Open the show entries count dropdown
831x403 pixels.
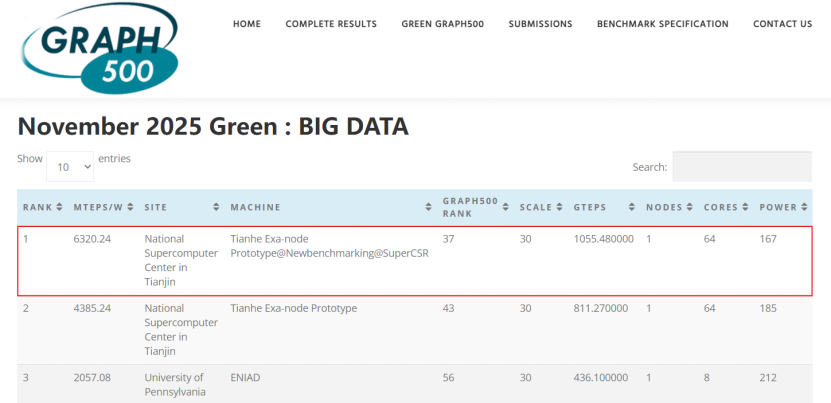tap(70, 167)
